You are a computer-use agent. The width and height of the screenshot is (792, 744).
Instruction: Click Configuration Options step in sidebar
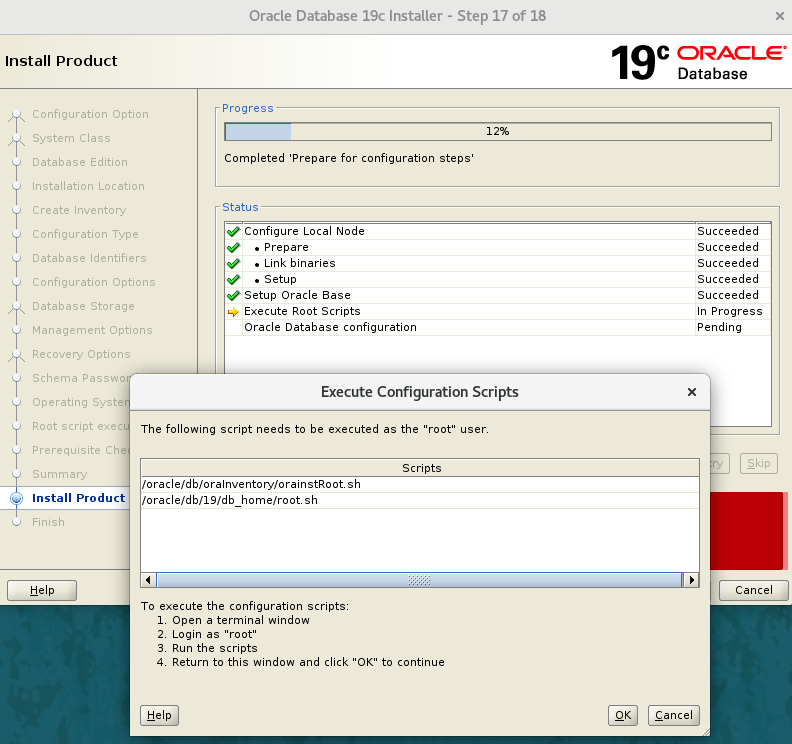94,282
